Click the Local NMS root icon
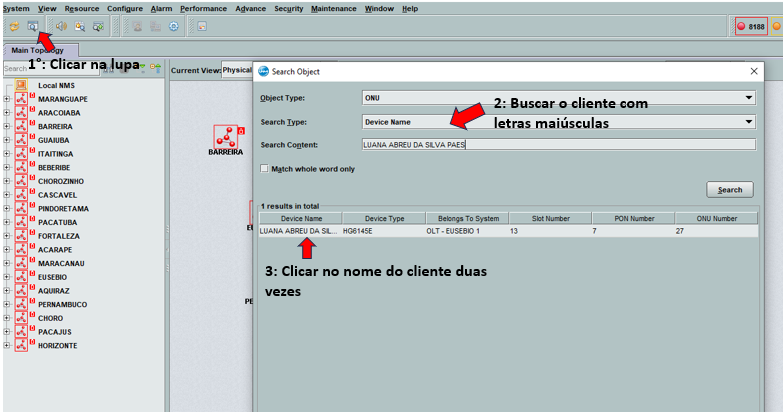This screenshot has width=783, height=412. [20, 86]
